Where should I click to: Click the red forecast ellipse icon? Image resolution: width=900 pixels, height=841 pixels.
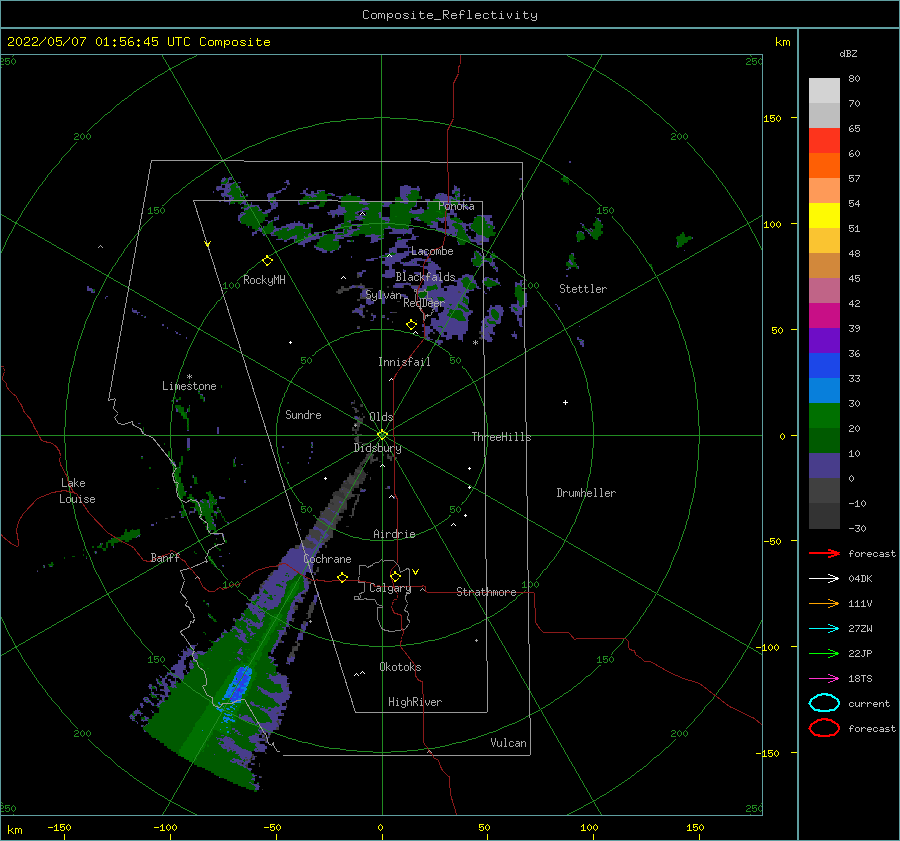[824, 728]
